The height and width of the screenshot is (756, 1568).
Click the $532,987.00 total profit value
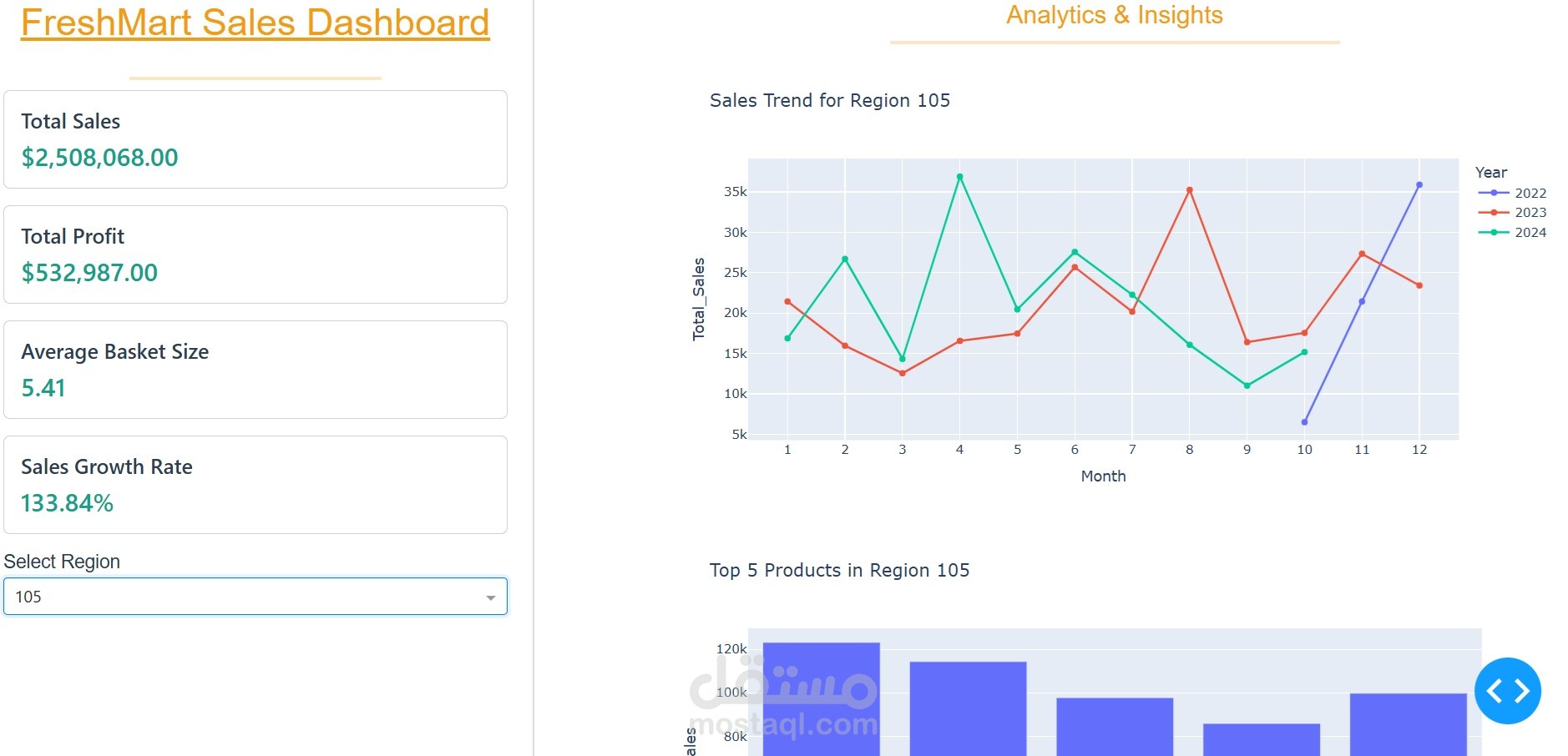click(x=89, y=273)
